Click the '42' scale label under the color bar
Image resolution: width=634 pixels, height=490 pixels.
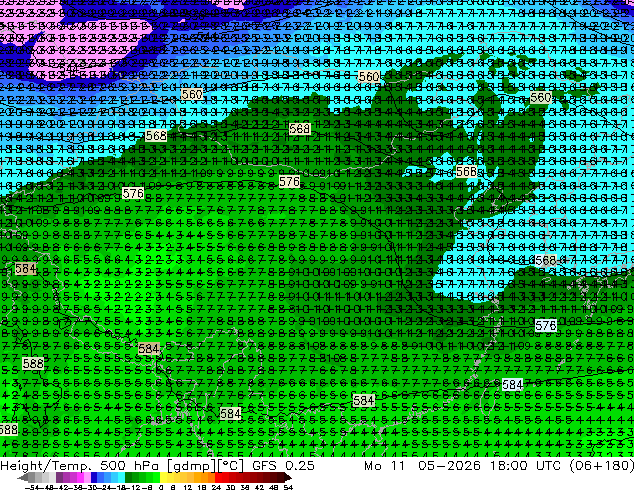[260, 488]
